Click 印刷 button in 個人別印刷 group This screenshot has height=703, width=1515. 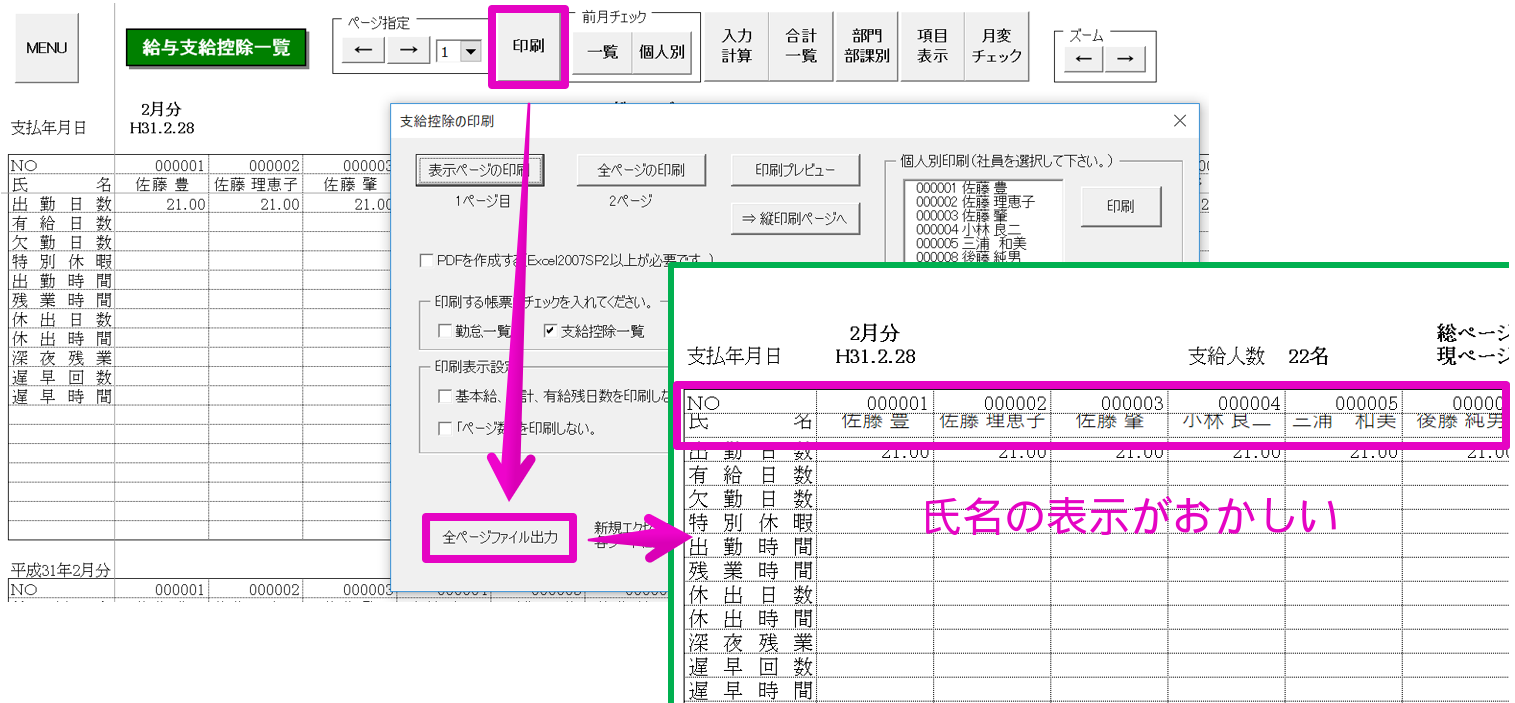tap(1120, 206)
